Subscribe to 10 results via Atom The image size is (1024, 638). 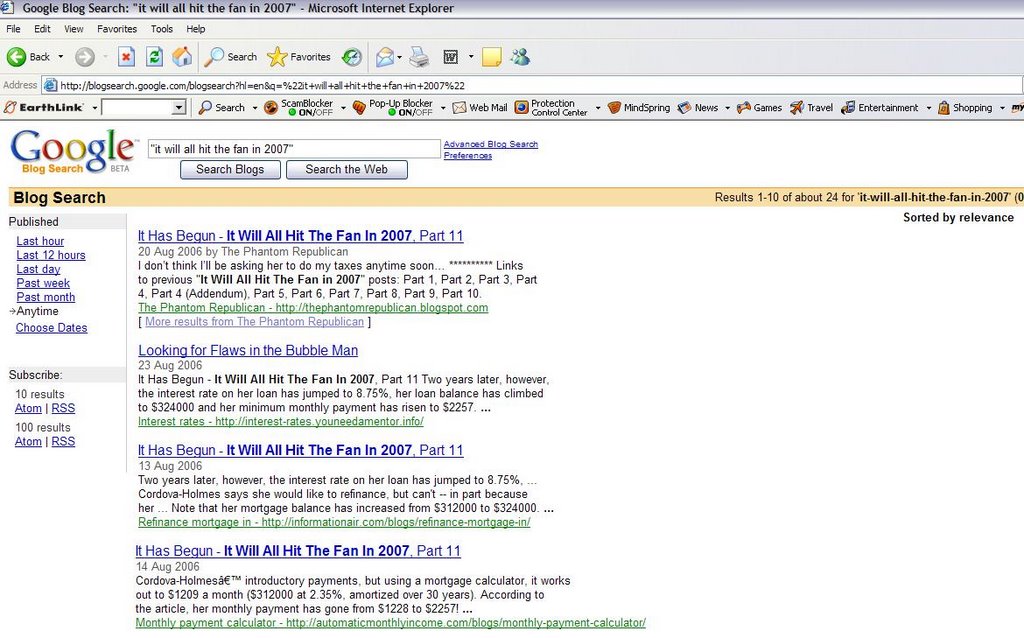pyautogui.click(x=28, y=408)
